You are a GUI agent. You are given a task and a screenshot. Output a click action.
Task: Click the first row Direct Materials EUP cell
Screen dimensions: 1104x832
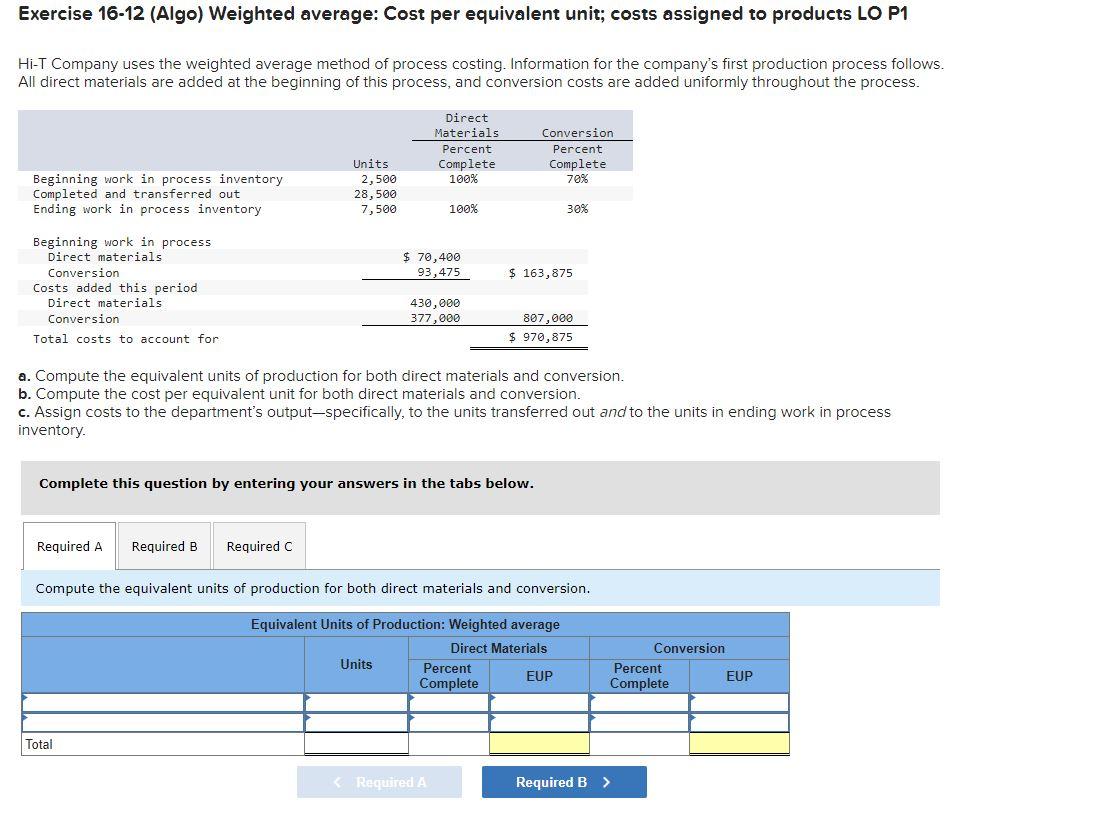click(539, 702)
